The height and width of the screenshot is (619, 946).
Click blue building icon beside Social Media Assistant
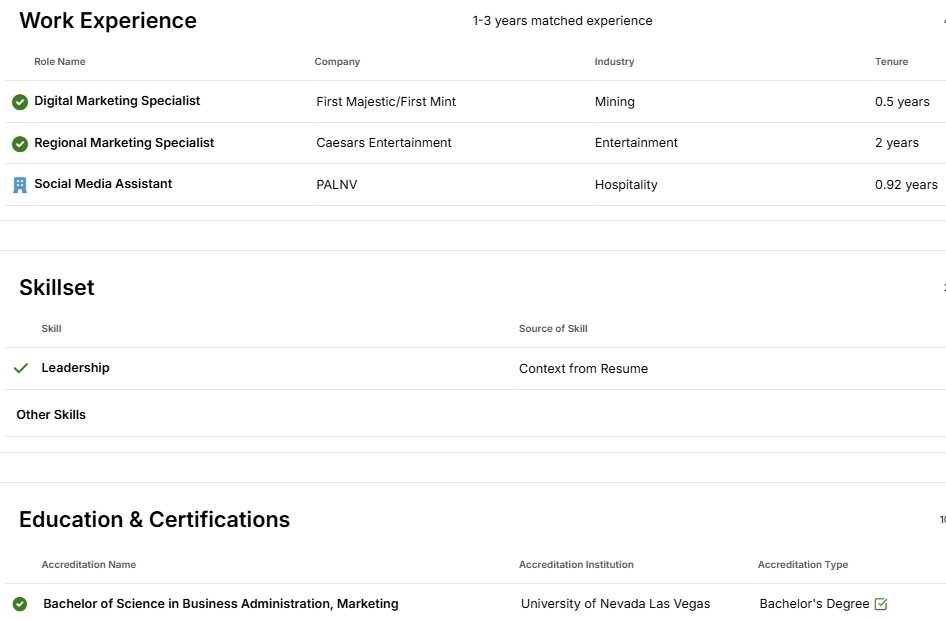(x=20, y=185)
